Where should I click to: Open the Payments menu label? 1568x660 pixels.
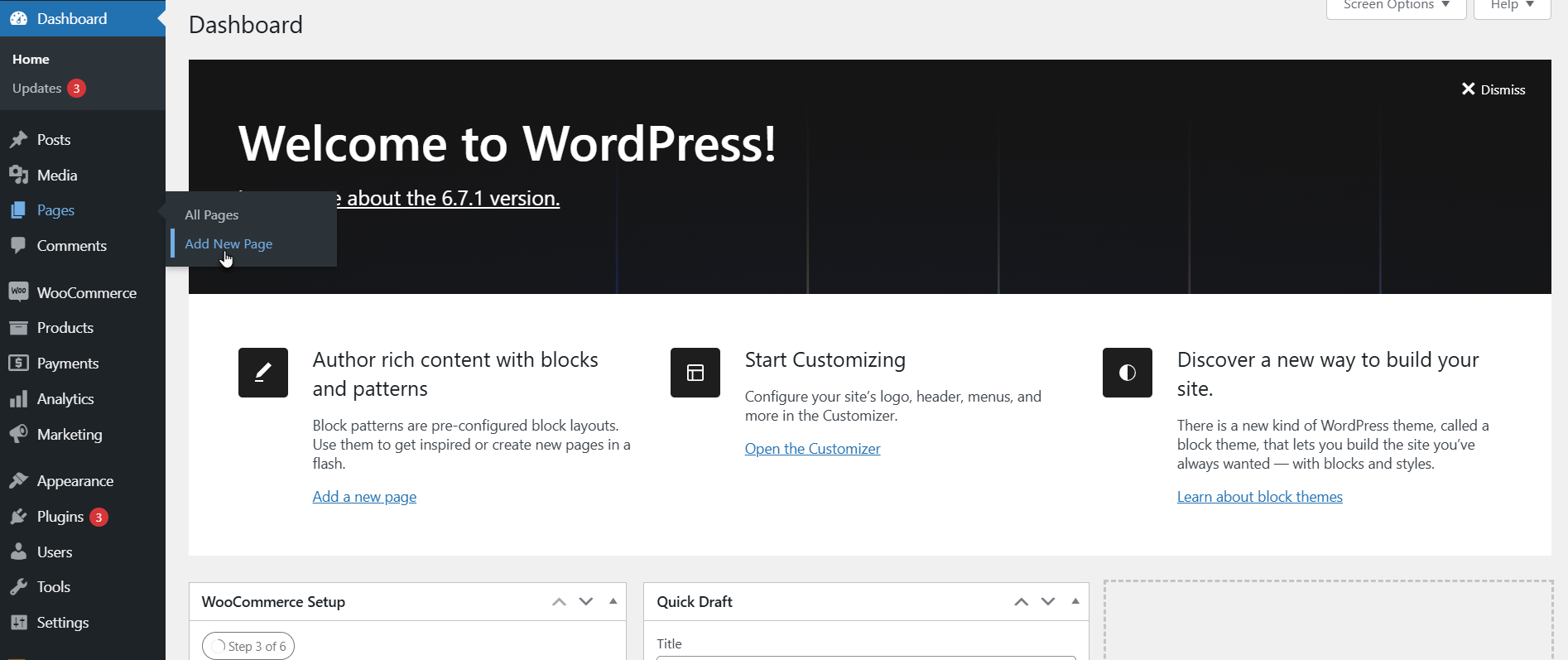click(68, 364)
